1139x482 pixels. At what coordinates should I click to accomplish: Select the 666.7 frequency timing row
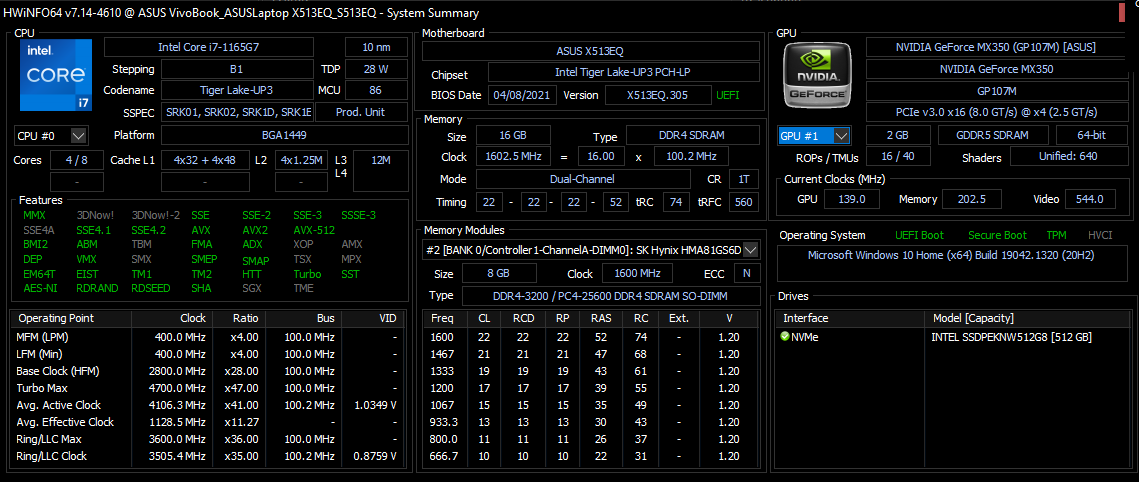591,456
